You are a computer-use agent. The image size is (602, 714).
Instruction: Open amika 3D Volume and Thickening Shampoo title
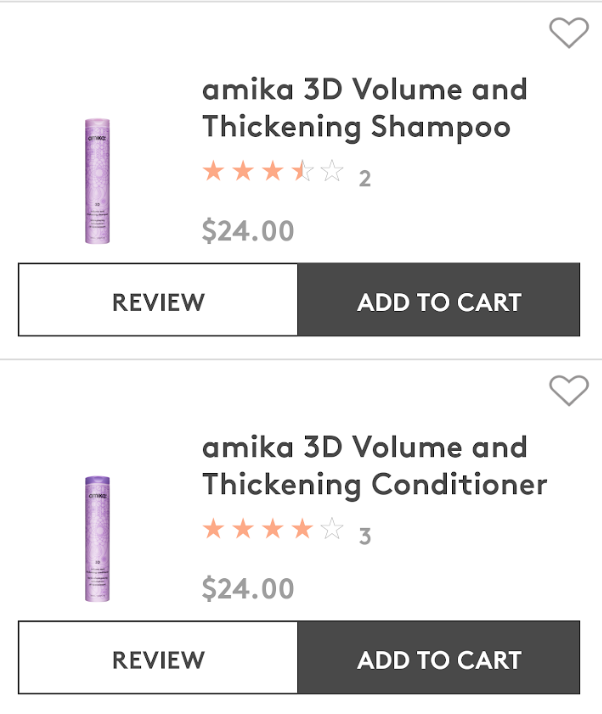coord(365,108)
